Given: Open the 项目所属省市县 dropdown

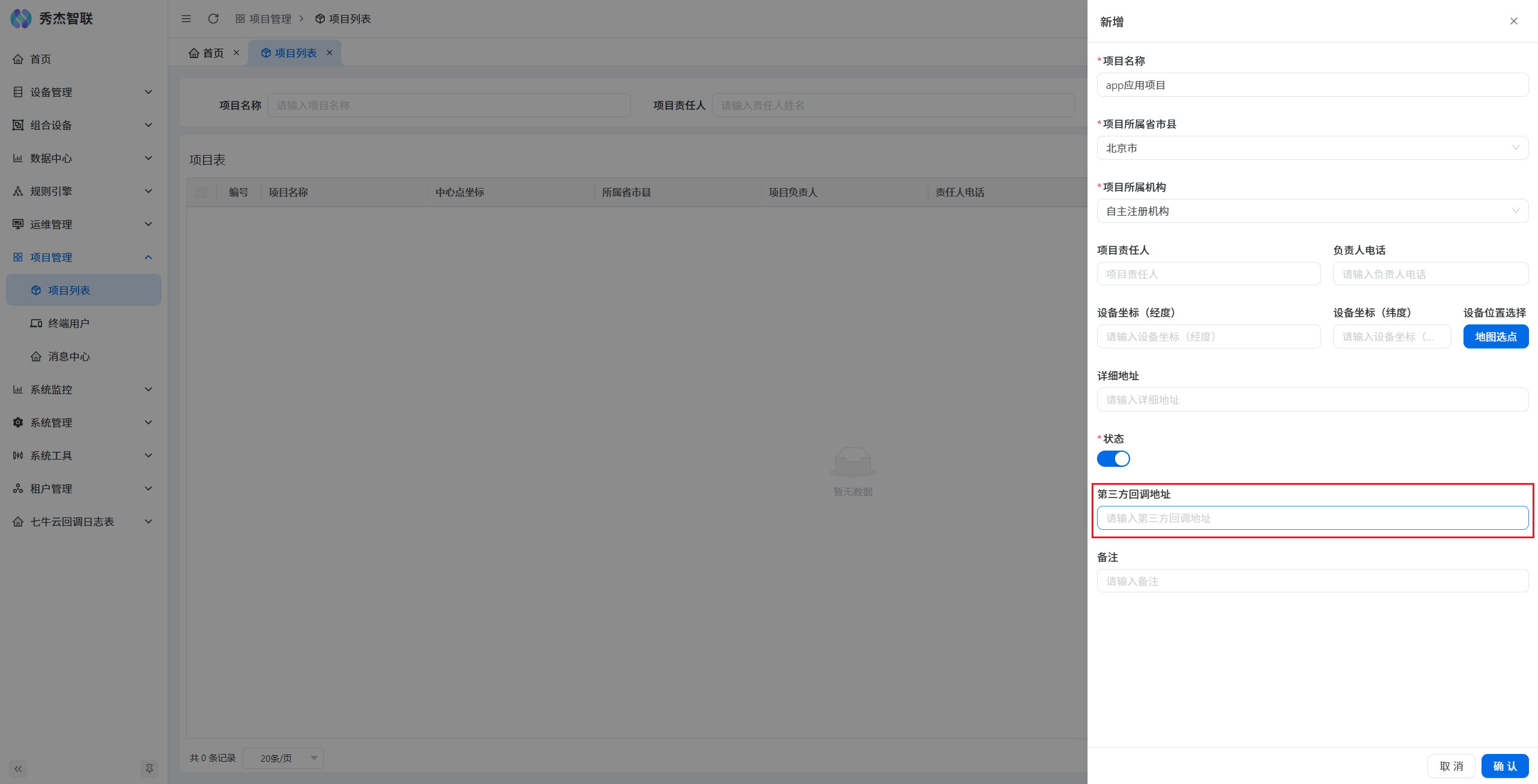Looking at the screenshot, I should coord(1312,148).
